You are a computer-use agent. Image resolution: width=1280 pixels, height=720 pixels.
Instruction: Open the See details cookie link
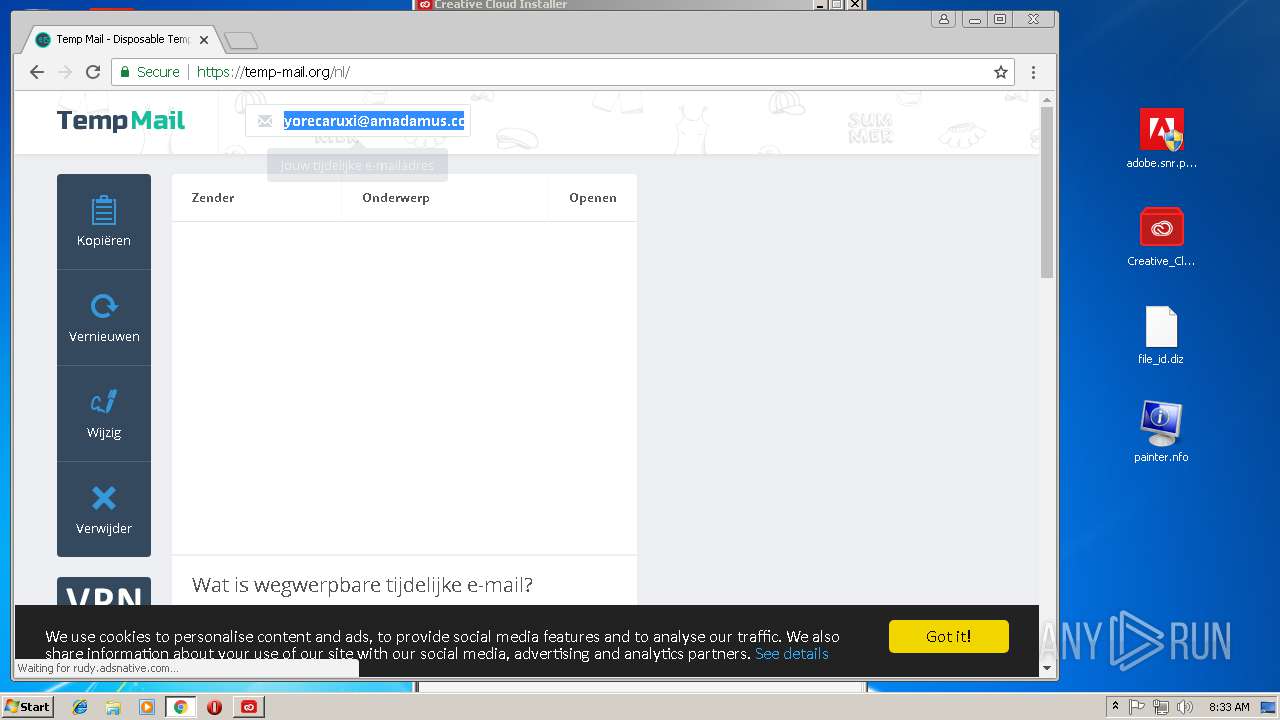click(791, 654)
